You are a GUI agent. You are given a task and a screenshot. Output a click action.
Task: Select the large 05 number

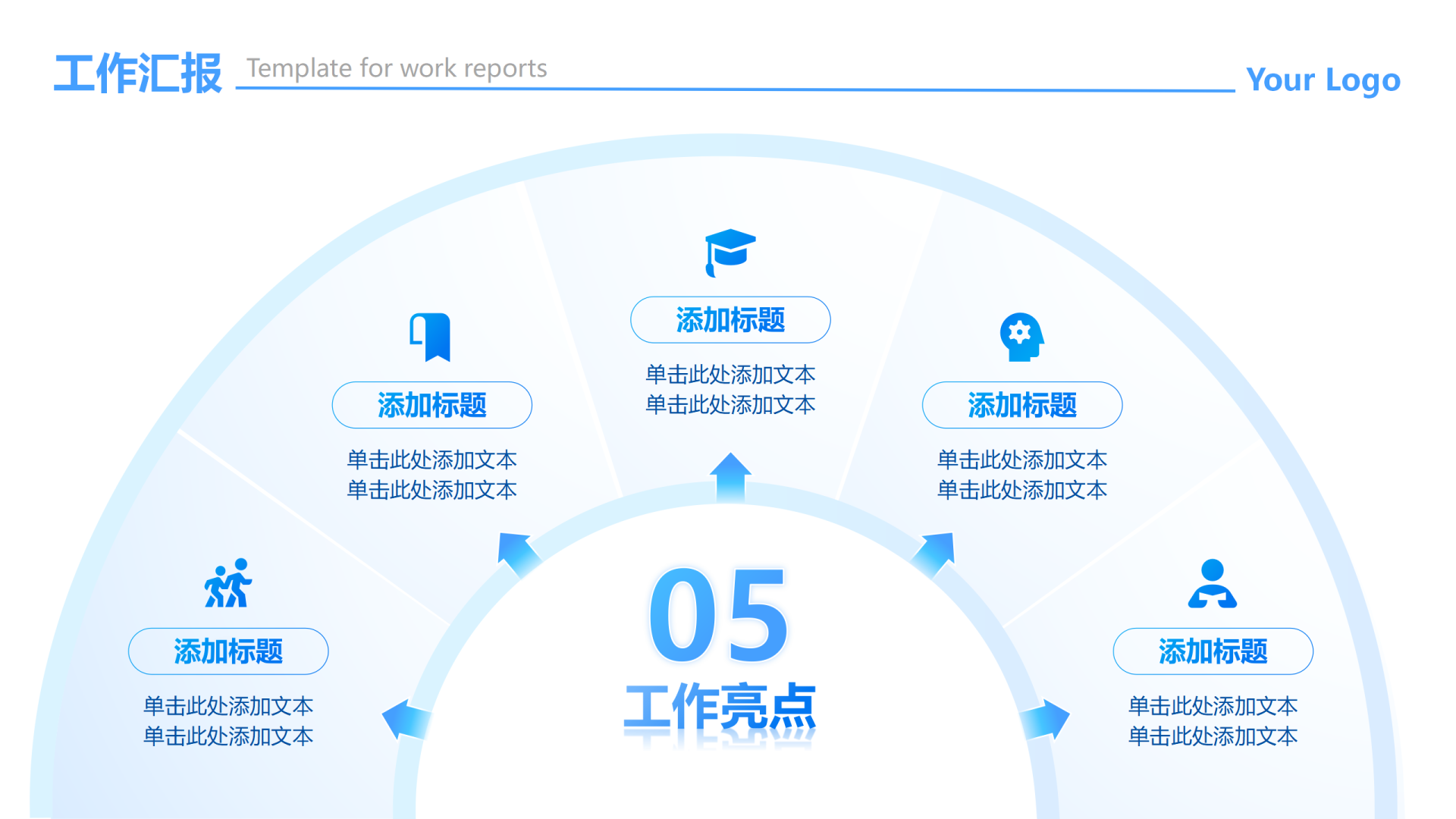click(x=718, y=616)
